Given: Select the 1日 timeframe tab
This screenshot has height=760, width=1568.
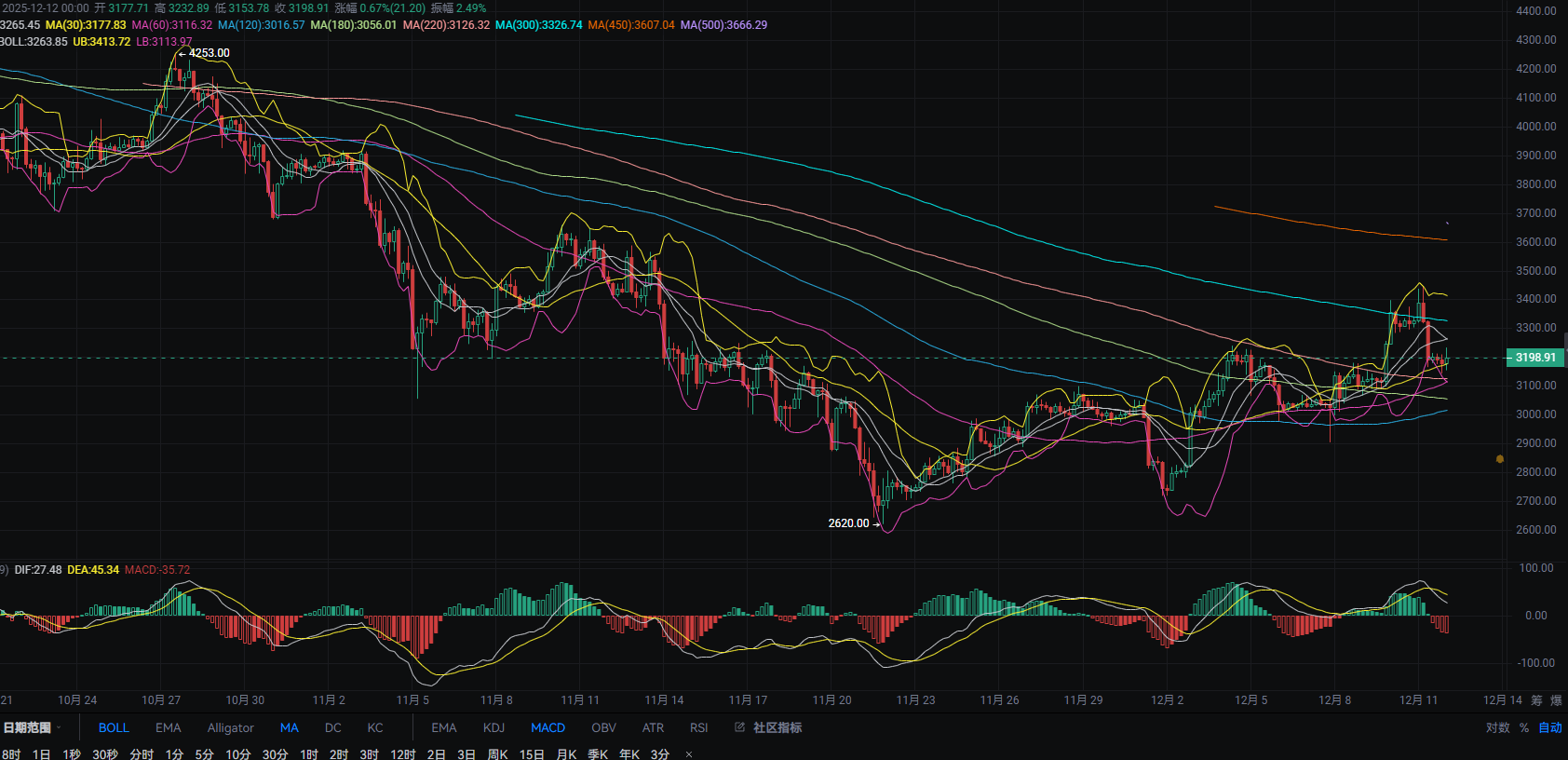Looking at the screenshot, I should [41, 754].
